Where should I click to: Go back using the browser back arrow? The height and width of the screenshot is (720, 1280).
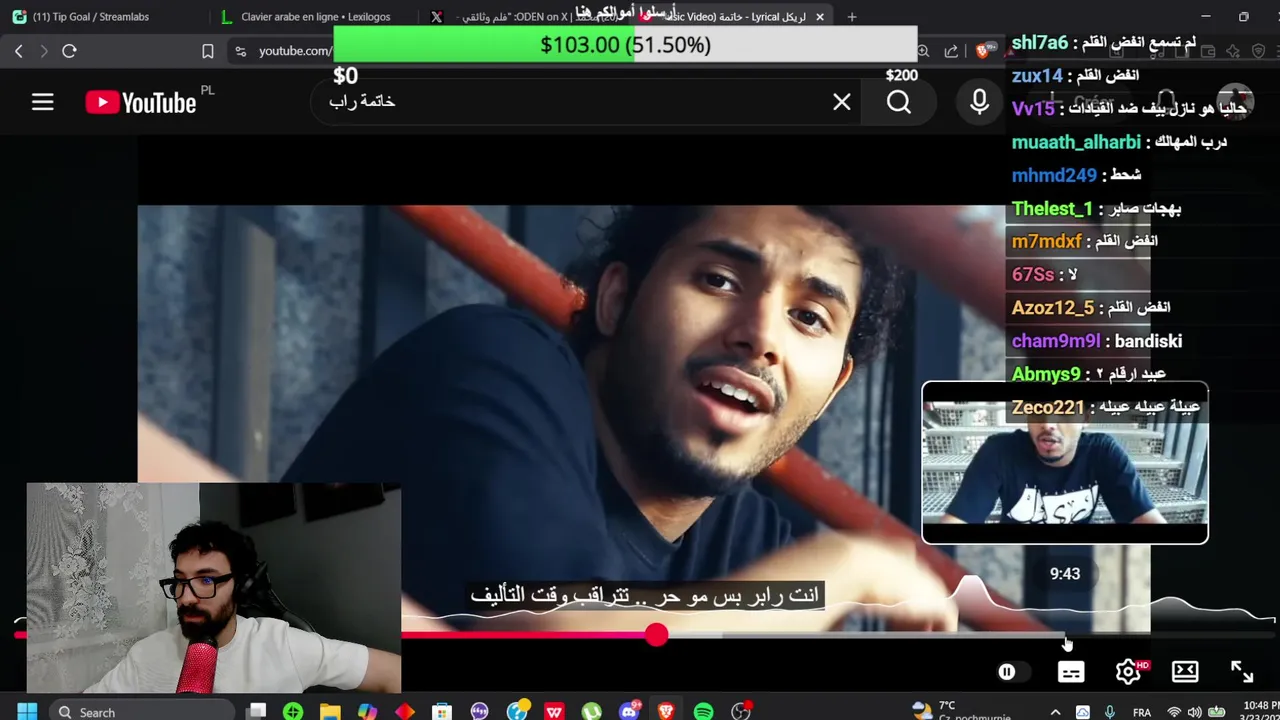pos(19,51)
